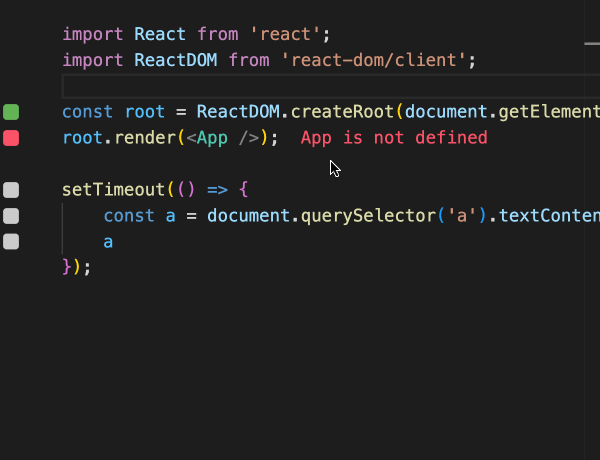The width and height of the screenshot is (600, 460).
Task: Click the closing '});' of setTimeout
Action: 77,267
